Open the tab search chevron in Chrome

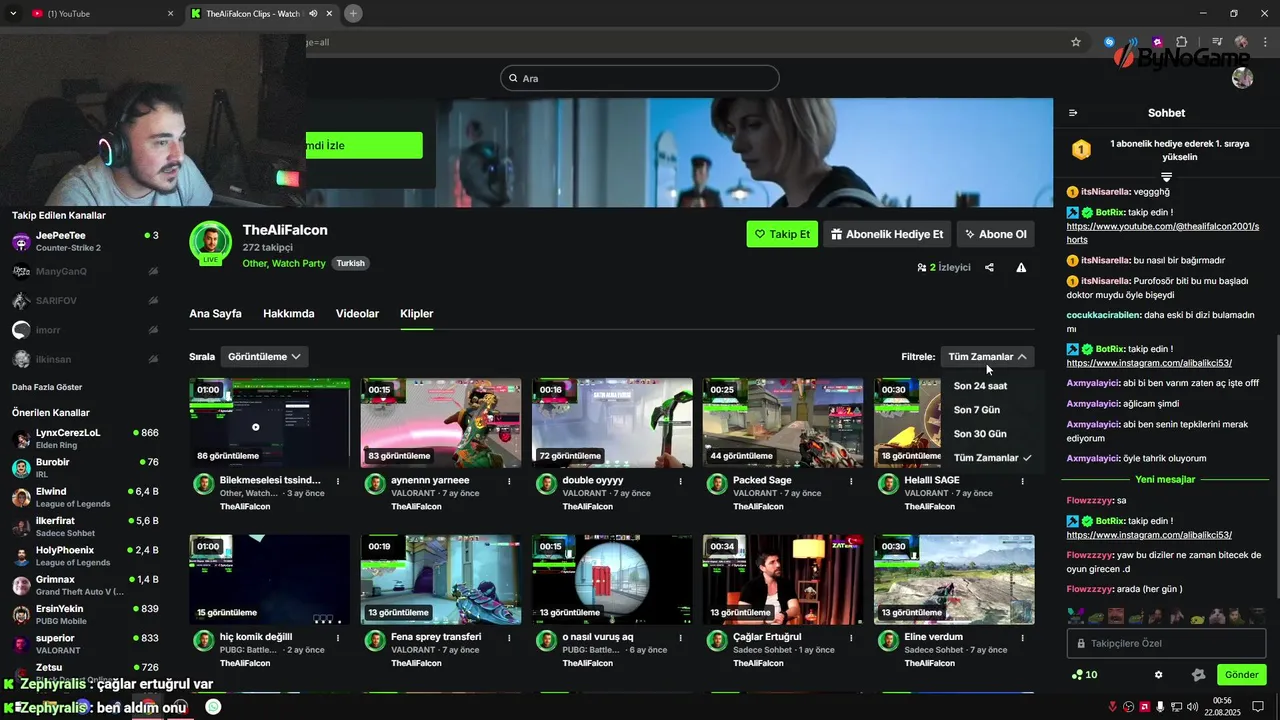13,14
